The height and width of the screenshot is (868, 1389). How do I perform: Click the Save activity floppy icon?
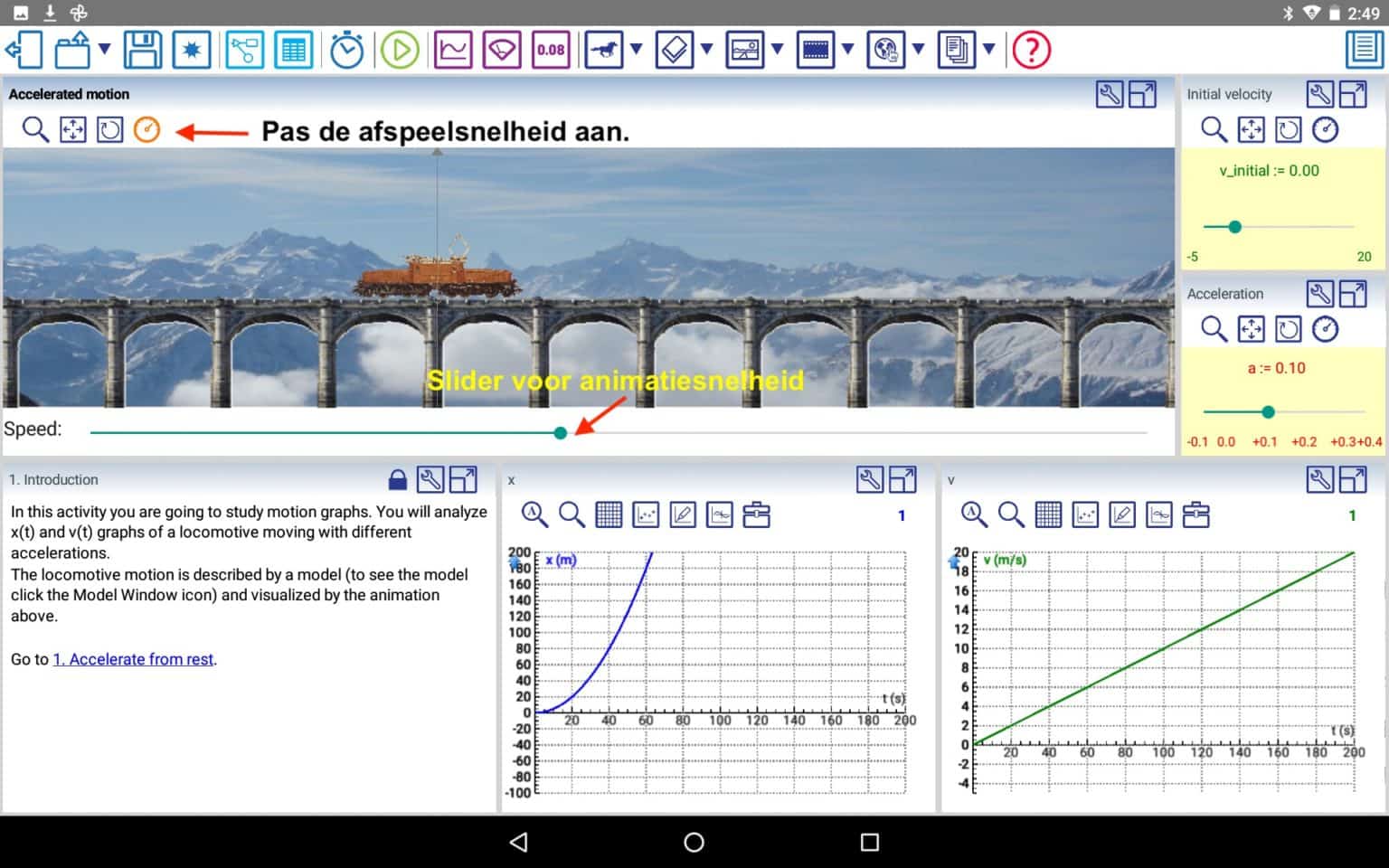143,50
